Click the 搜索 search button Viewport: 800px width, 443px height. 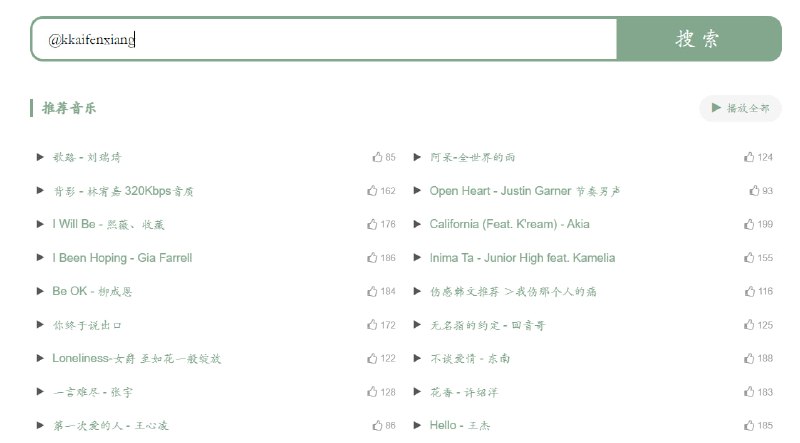tap(698, 39)
